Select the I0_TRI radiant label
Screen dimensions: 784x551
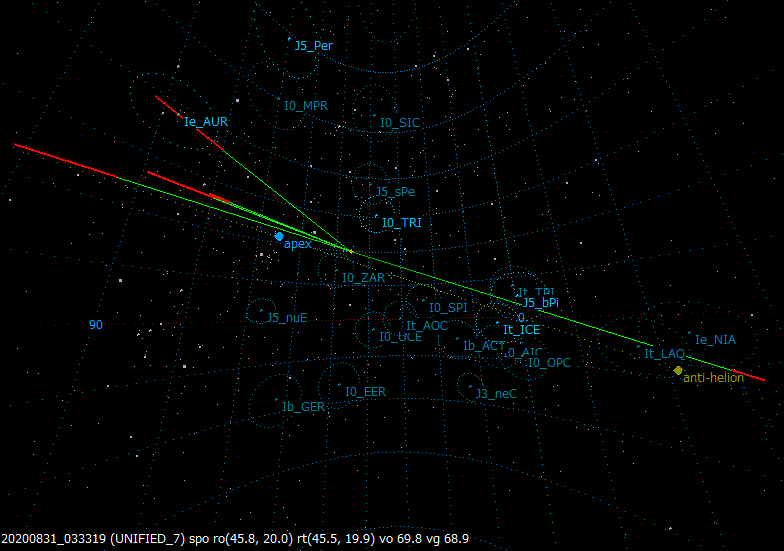(402, 223)
